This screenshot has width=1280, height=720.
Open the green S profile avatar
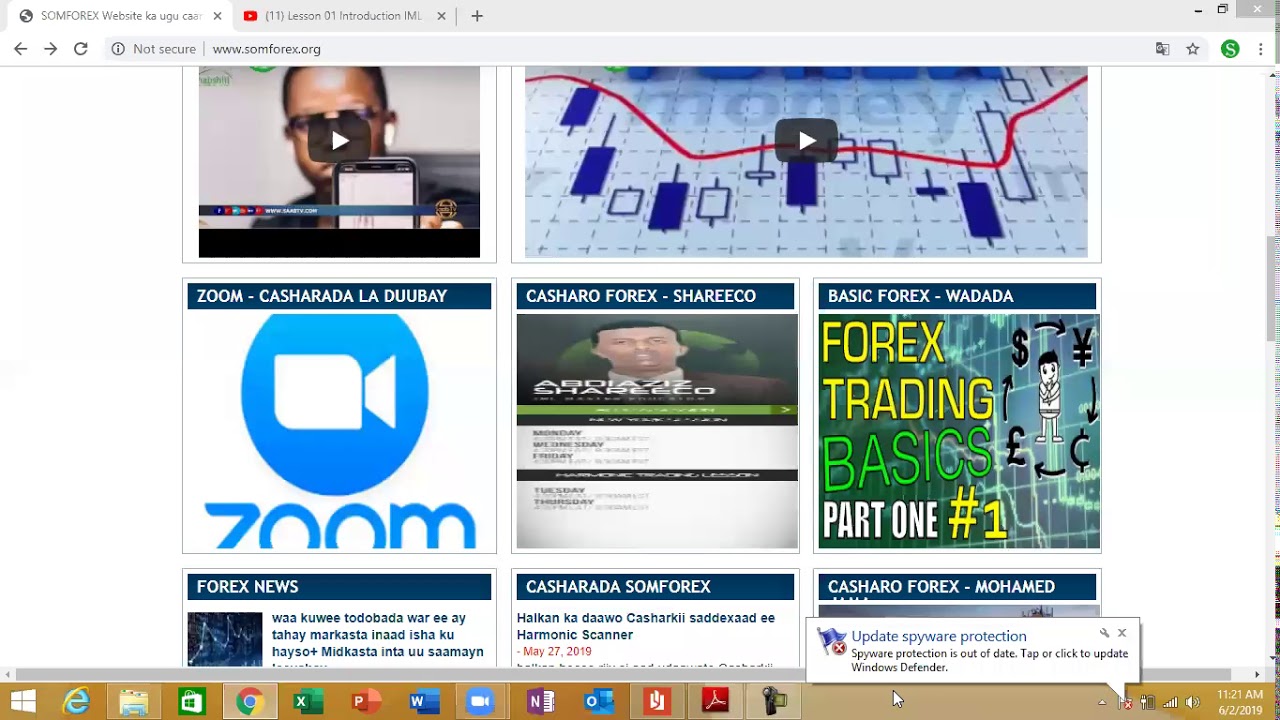pyautogui.click(x=1230, y=49)
